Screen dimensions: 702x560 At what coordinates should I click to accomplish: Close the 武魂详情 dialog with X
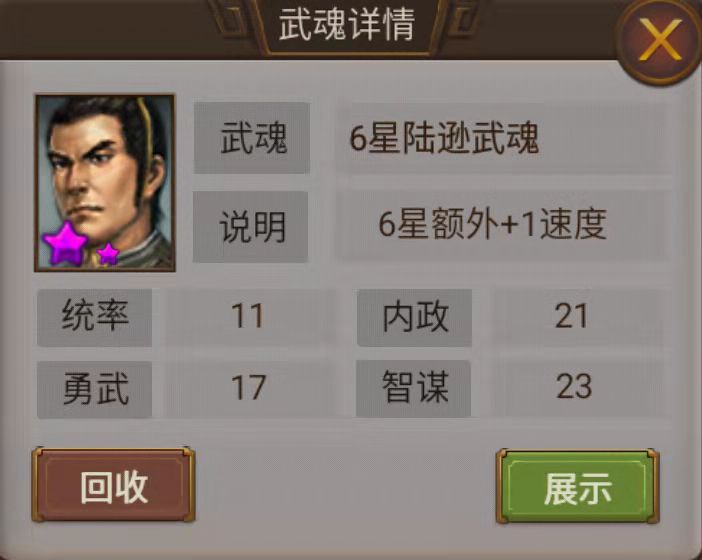(x=659, y=39)
